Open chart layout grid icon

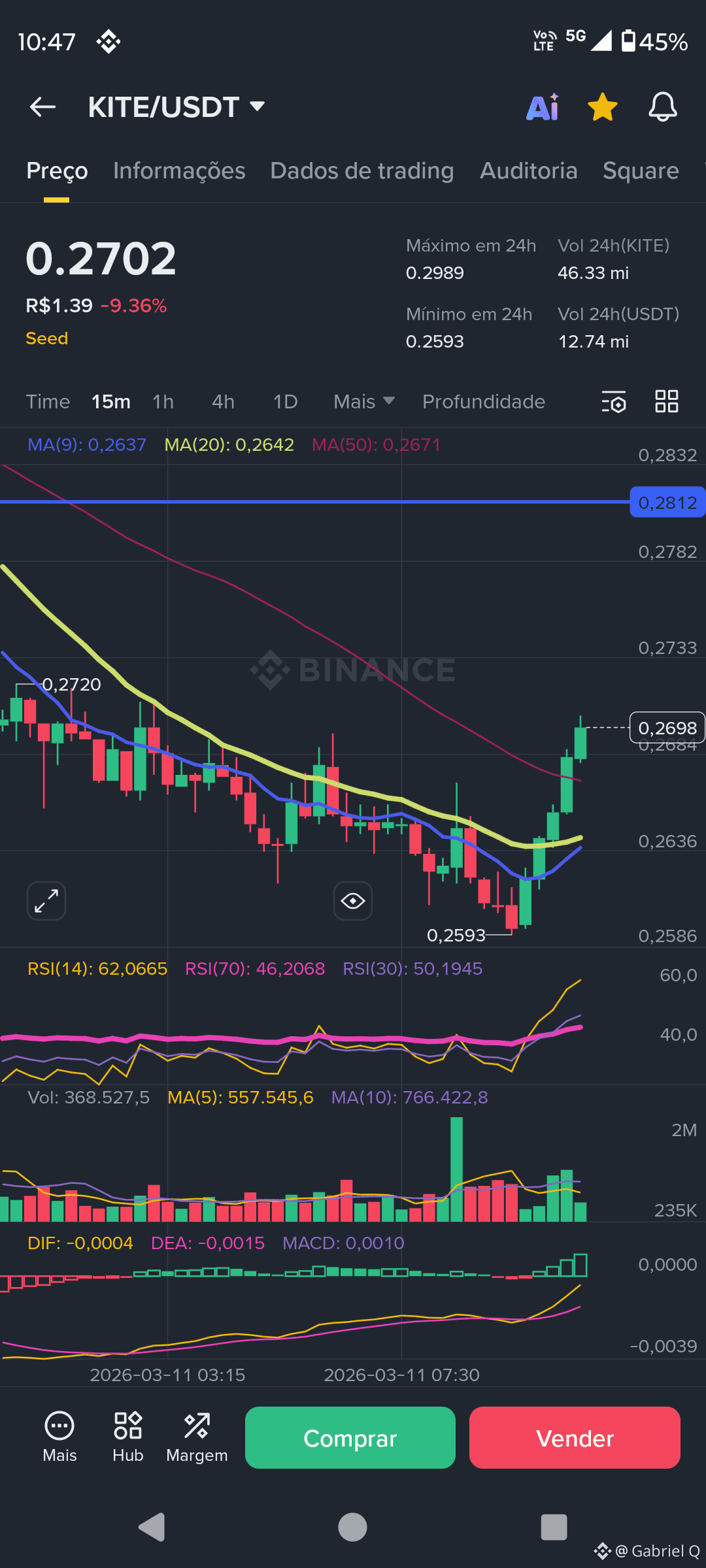667,401
